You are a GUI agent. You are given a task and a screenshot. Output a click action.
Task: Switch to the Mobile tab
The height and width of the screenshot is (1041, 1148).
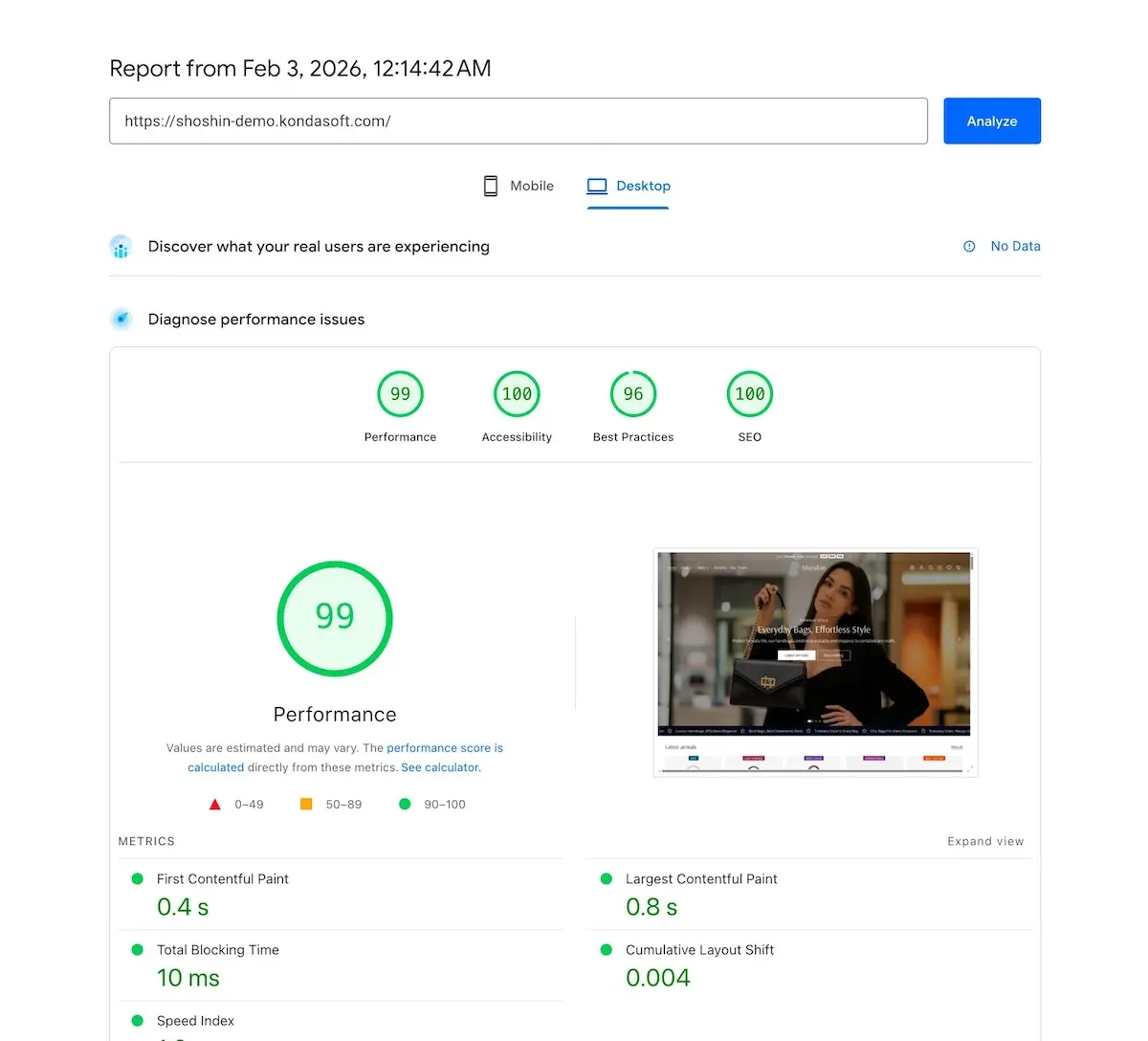tap(518, 186)
